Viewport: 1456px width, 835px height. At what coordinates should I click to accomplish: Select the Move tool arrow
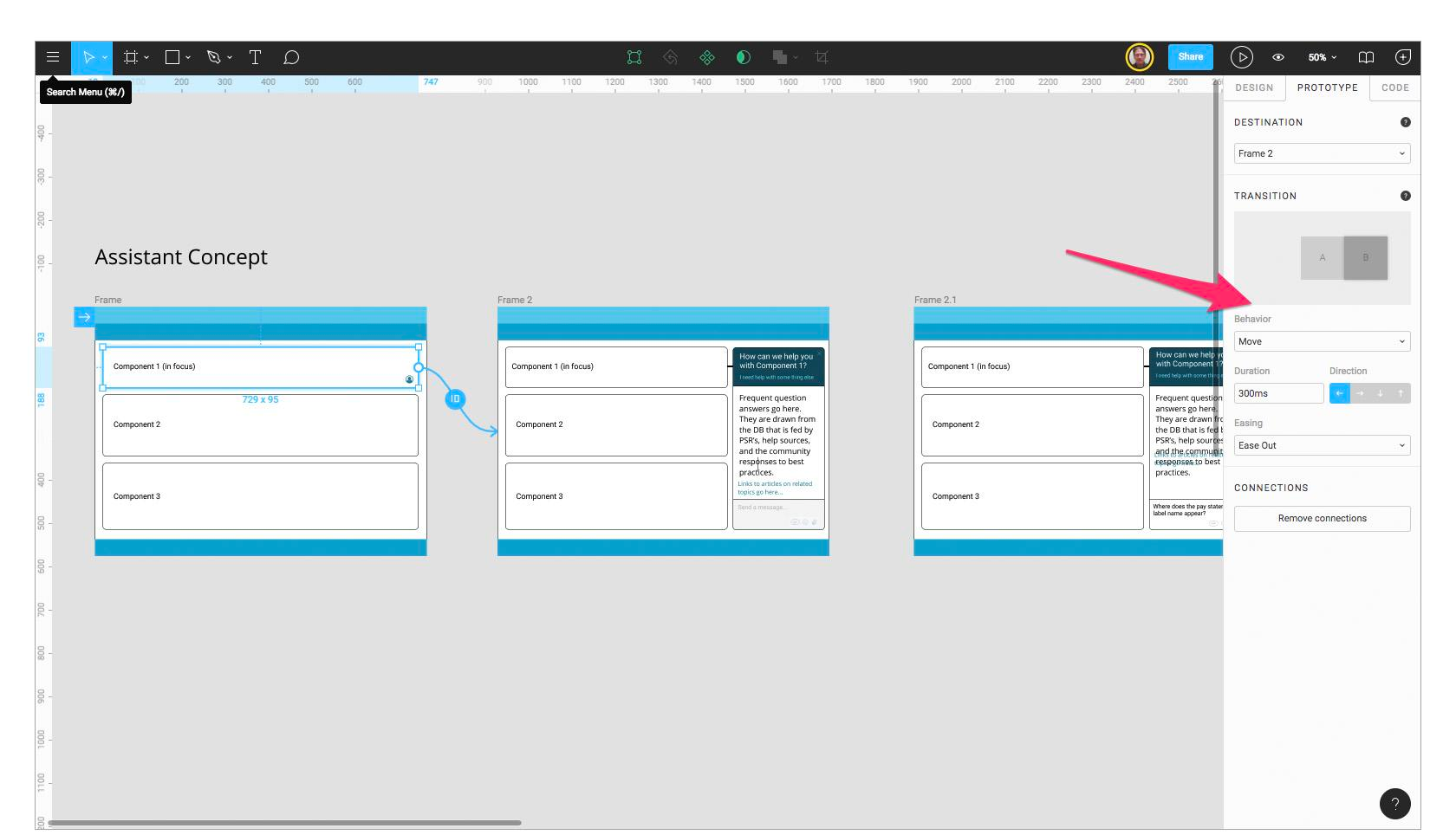[88, 57]
